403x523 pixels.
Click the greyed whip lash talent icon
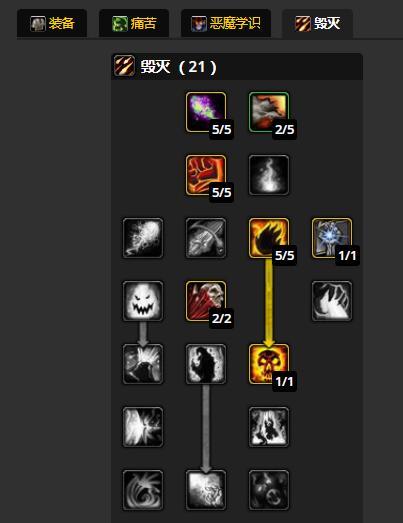[206, 238]
